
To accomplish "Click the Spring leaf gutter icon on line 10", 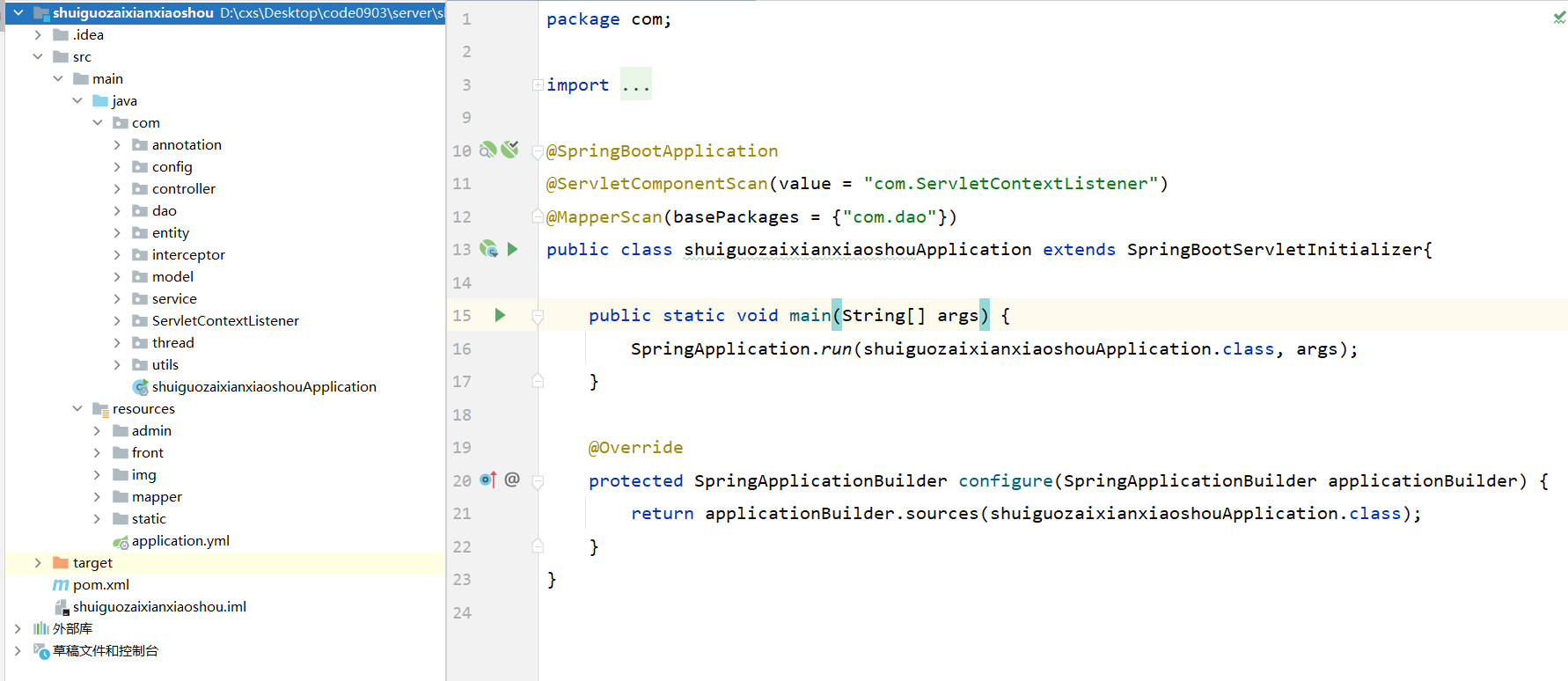I will 509,150.
